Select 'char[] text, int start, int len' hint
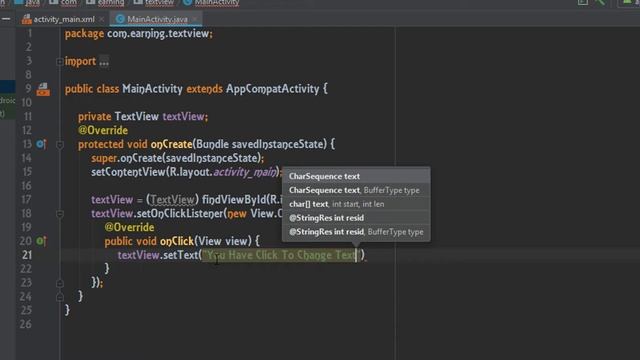This screenshot has width=640, height=360. [x=356, y=204]
